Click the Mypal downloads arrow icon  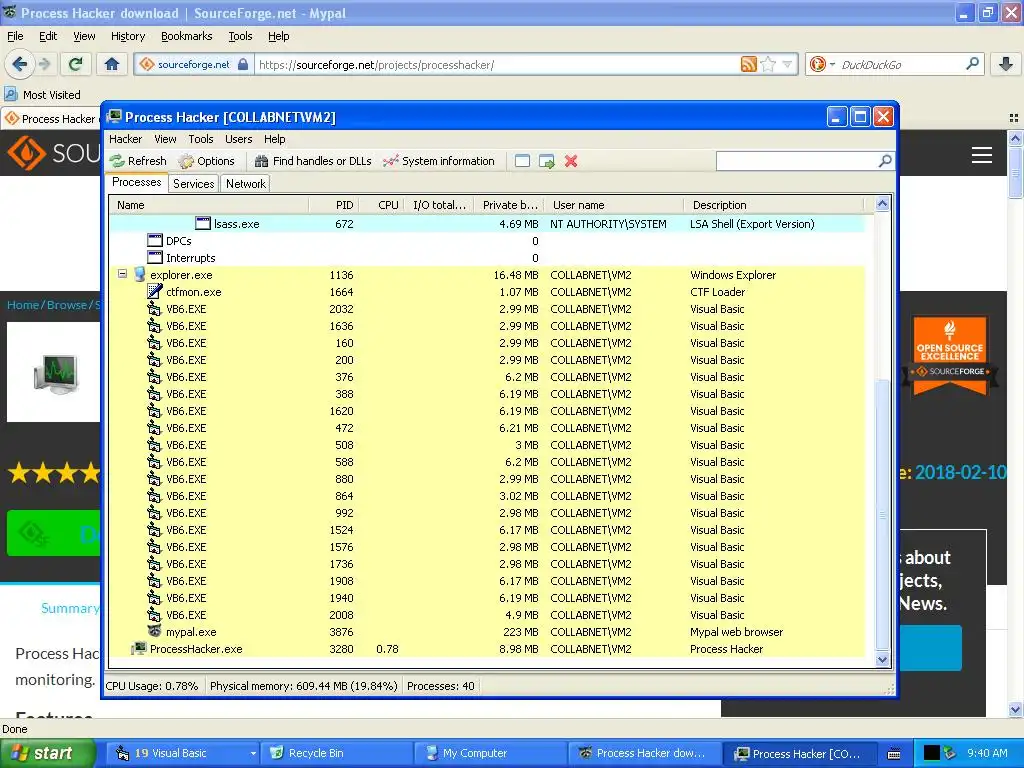pos(1006,64)
